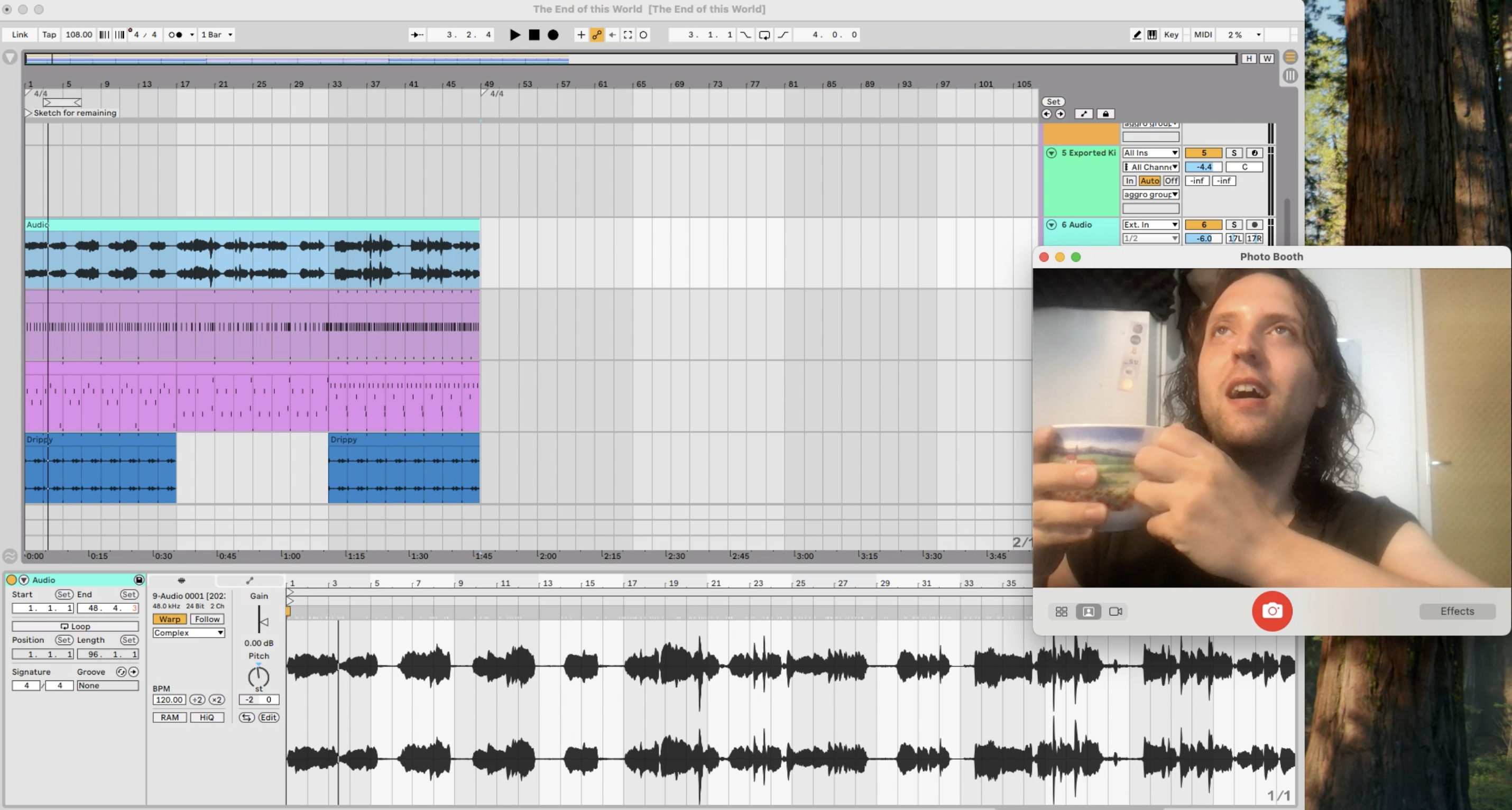This screenshot has width=1512, height=810.
Task: Click the clip save disk icon
Action: [x=139, y=580]
